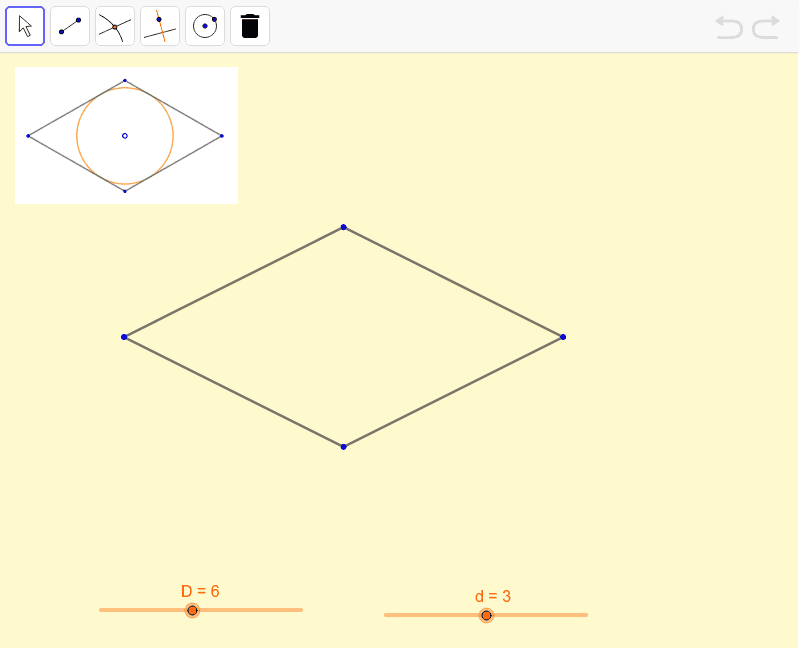The height and width of the screenshot is (650, 800).
Task: Redo the last undone action
Action: click(766, 27)
